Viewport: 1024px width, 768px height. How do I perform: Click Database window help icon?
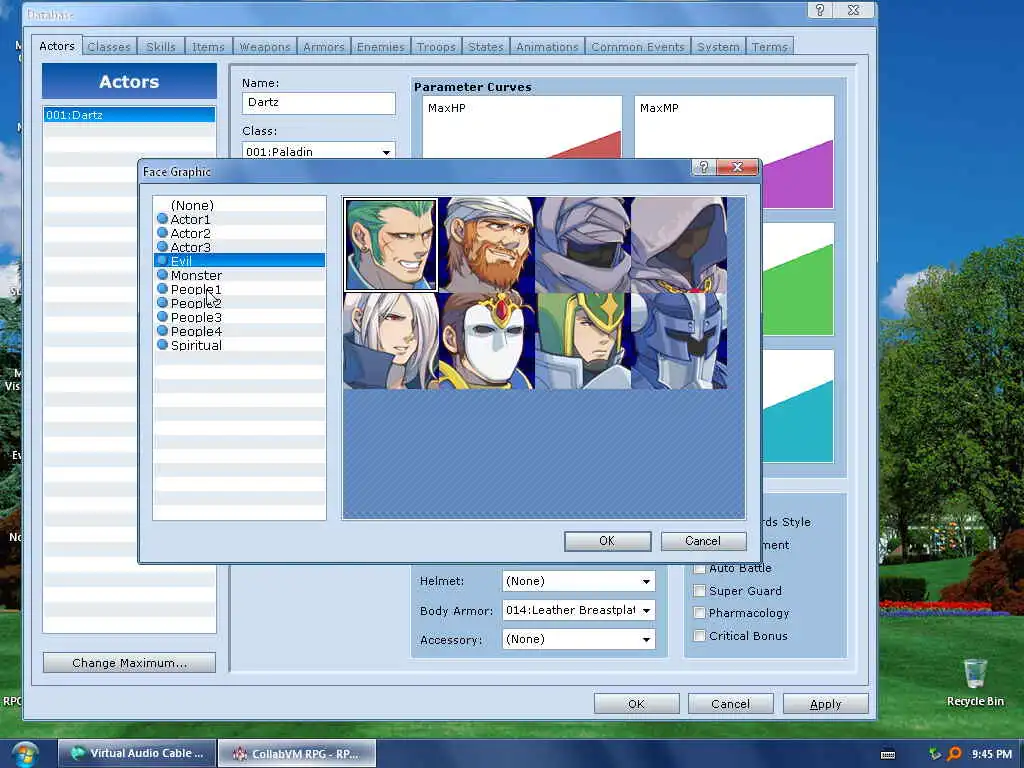820,10
